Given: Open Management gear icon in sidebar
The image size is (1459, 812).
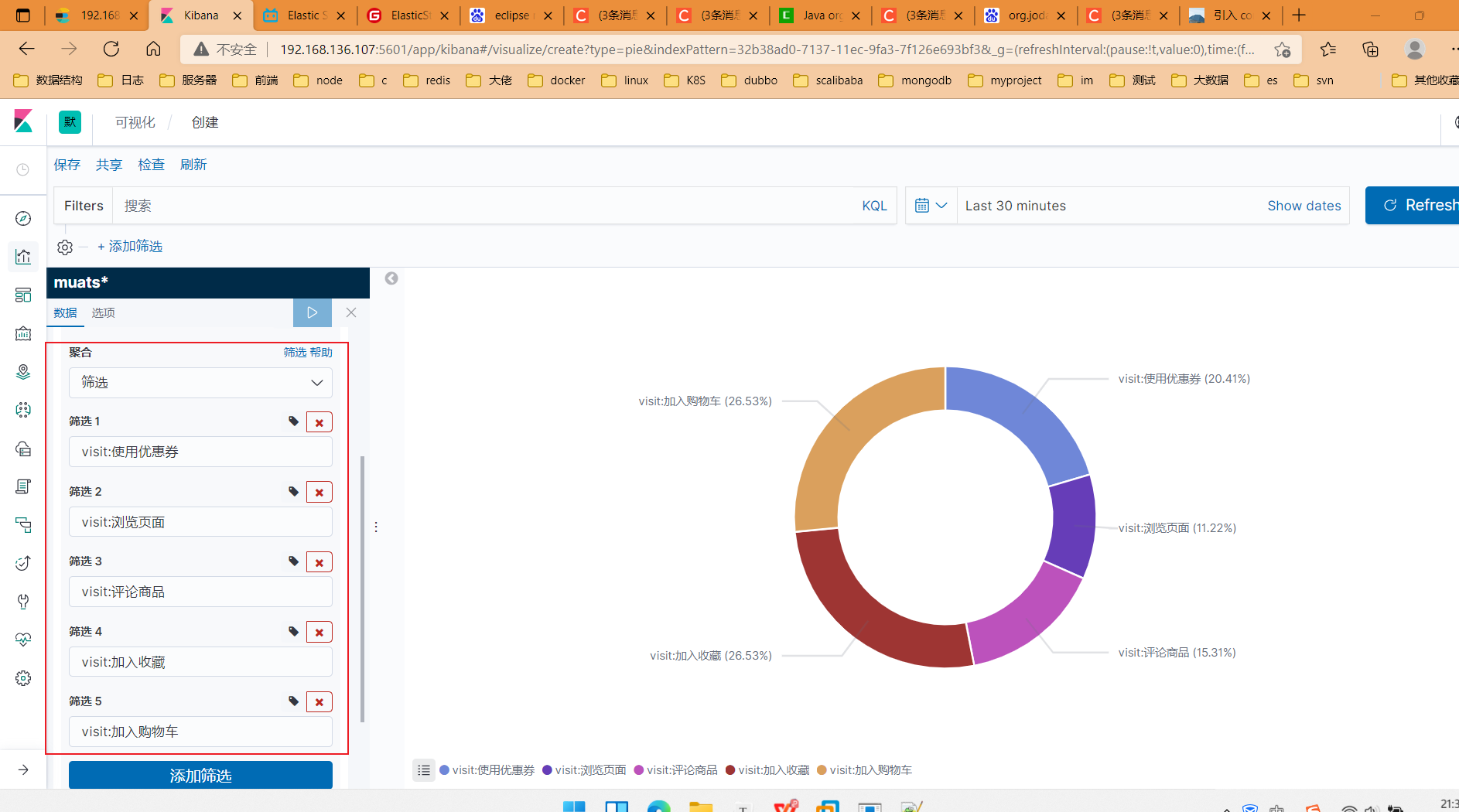Looking at the screenshot, I should pyautogui.click(x=23, y=678).
